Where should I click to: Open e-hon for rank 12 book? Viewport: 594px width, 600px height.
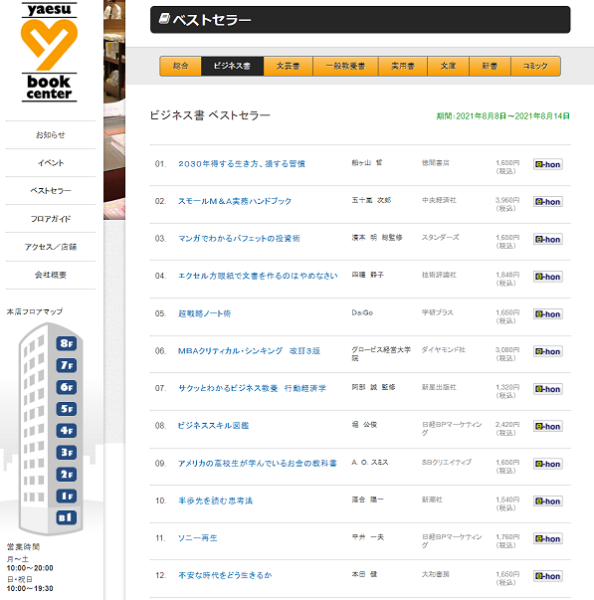pyautogui.click(x=548, y=576)
